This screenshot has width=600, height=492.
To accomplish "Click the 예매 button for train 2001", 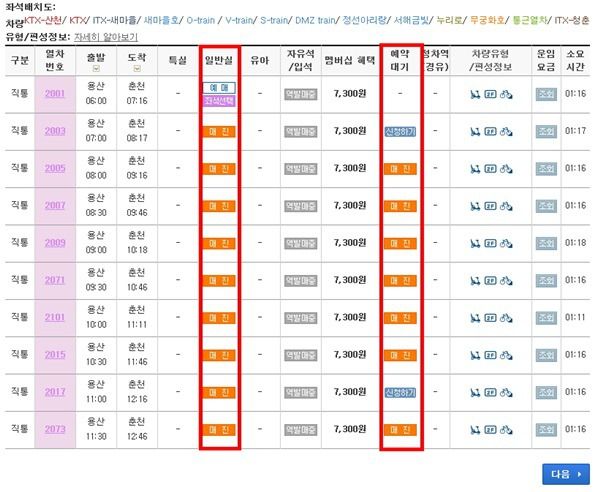I will (218, 88).
